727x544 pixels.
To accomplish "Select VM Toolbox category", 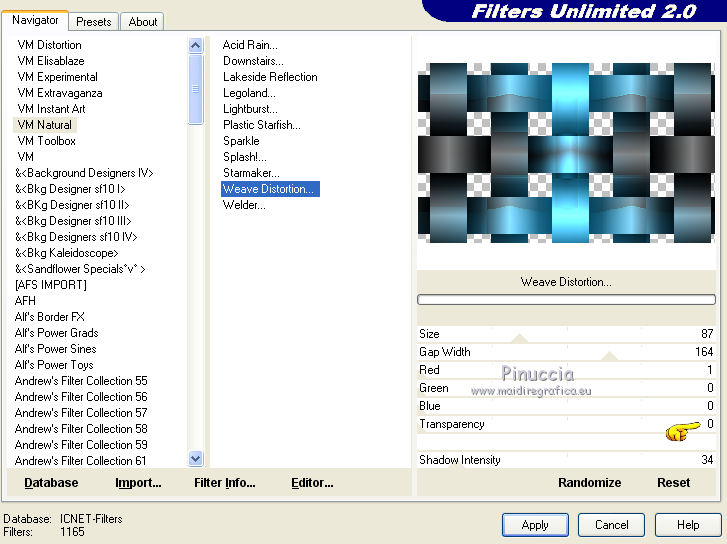I will coord(46,141).
